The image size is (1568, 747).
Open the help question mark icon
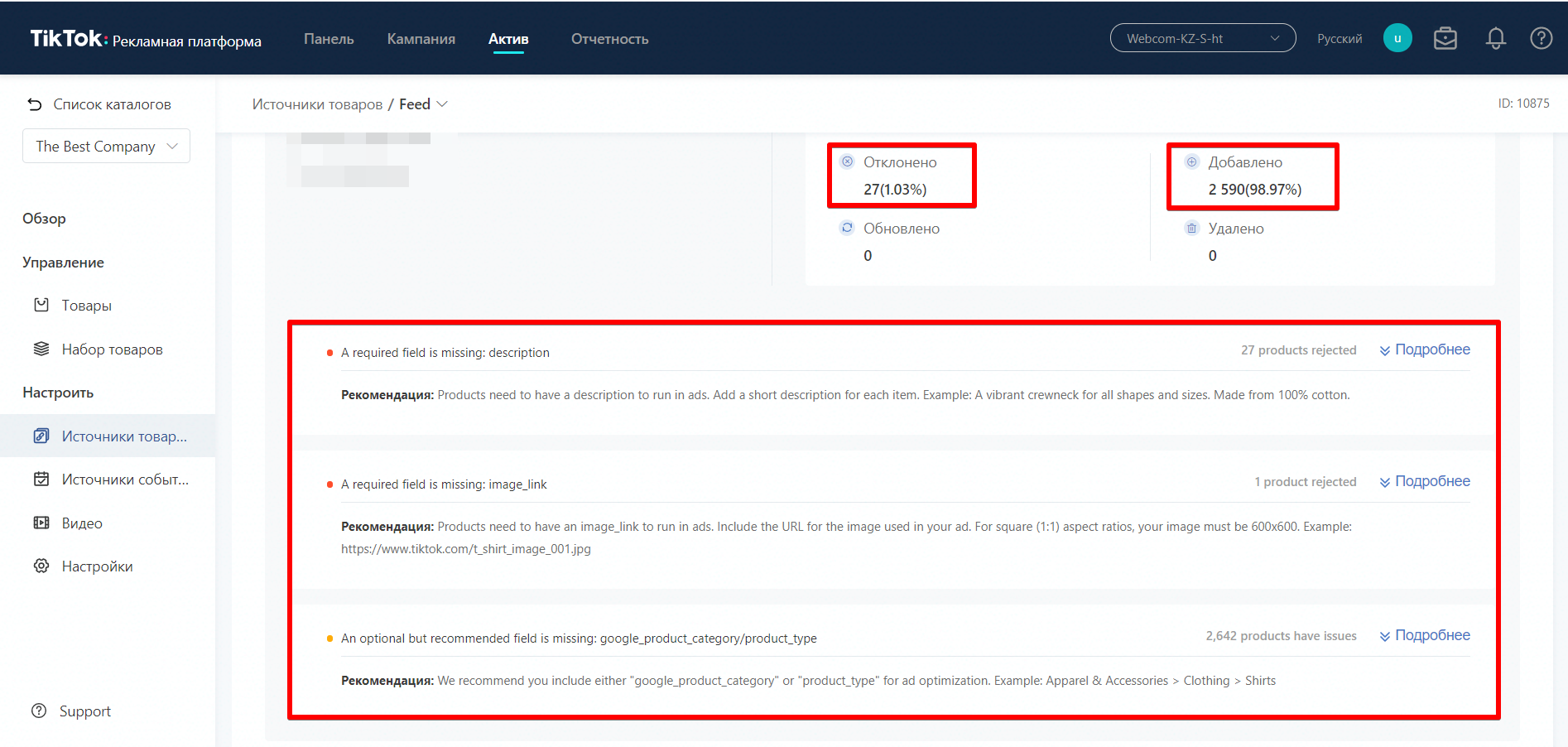(x=1541, y=39)
